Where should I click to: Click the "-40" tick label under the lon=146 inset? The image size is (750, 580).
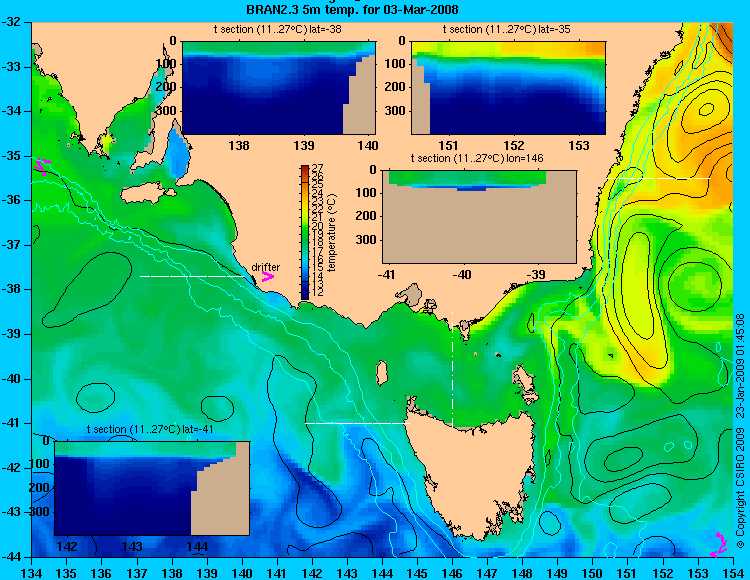pos(462,274)
